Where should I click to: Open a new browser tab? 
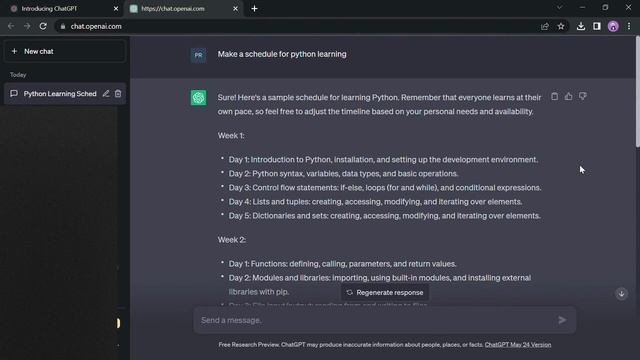click(254, 9)
